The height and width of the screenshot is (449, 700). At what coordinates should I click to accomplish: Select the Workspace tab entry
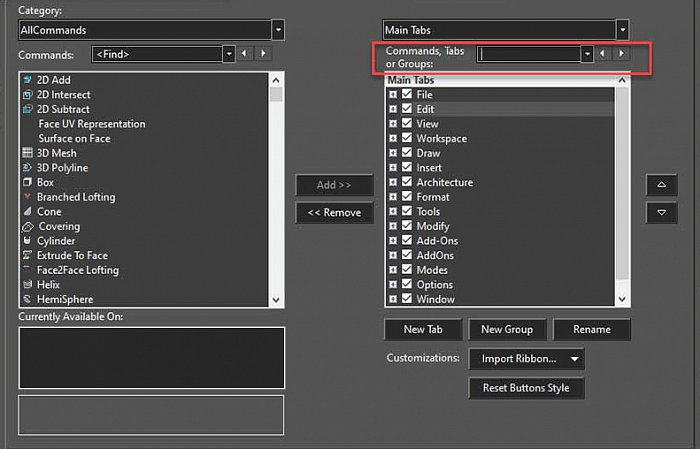click(x=441, y=139)
